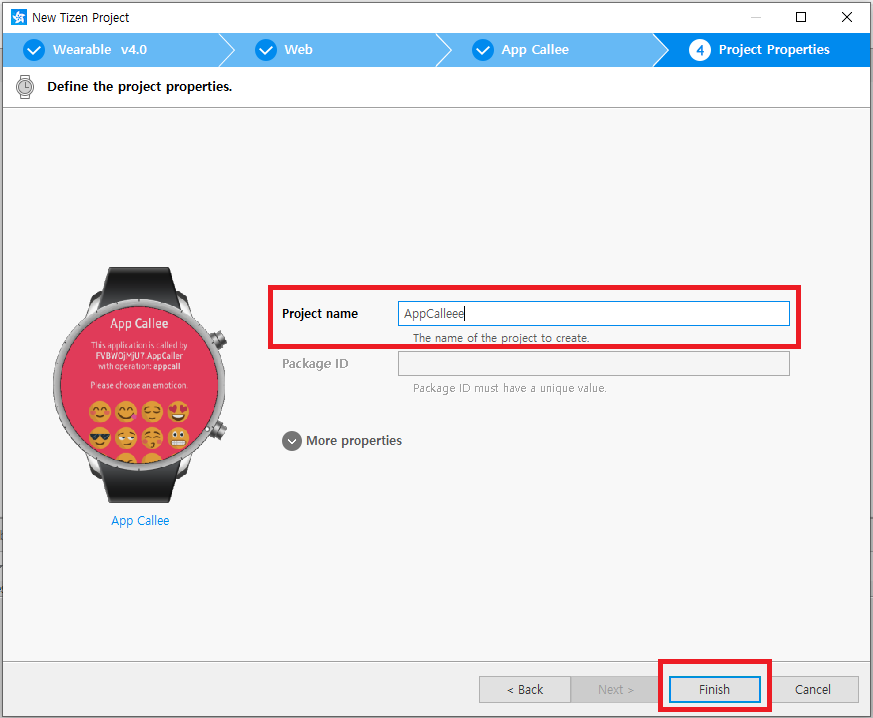Click the Project name label

[x=320, y=313]
